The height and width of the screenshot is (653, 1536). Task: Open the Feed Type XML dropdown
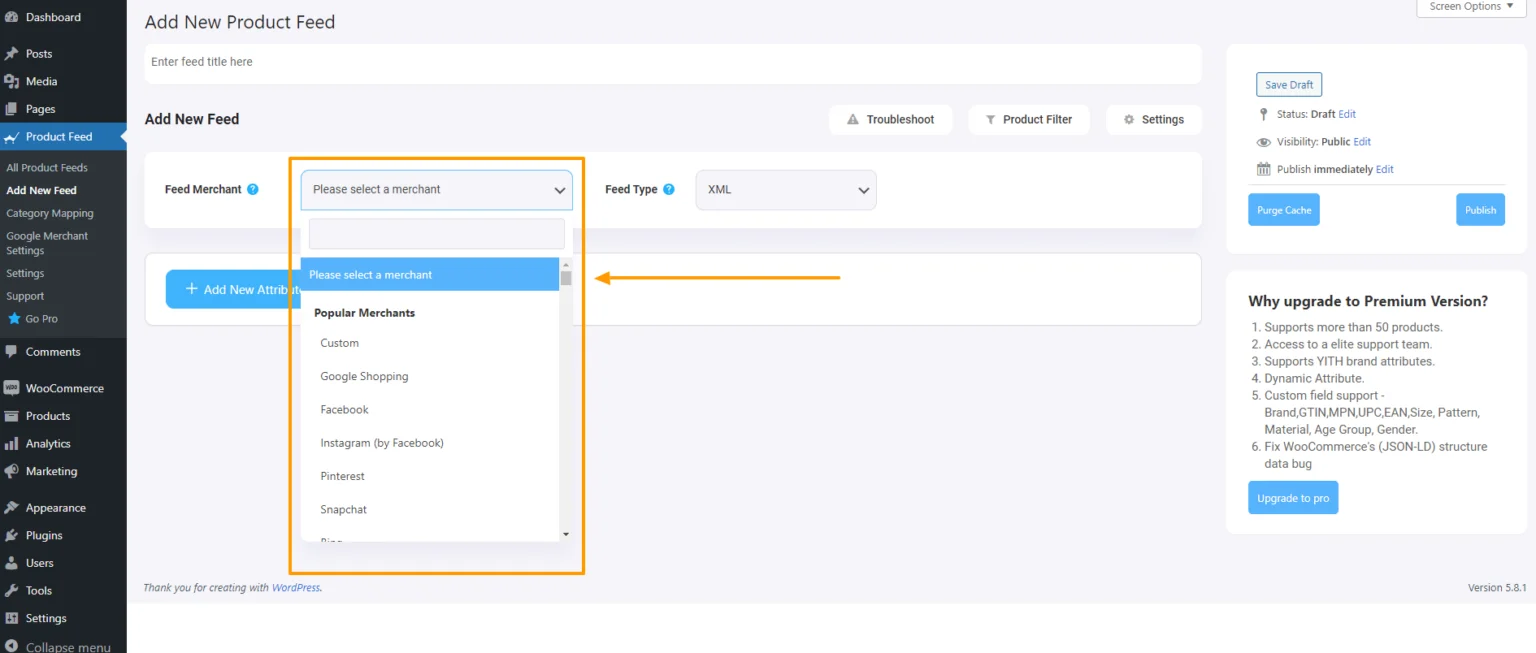(x=786, y=189)
